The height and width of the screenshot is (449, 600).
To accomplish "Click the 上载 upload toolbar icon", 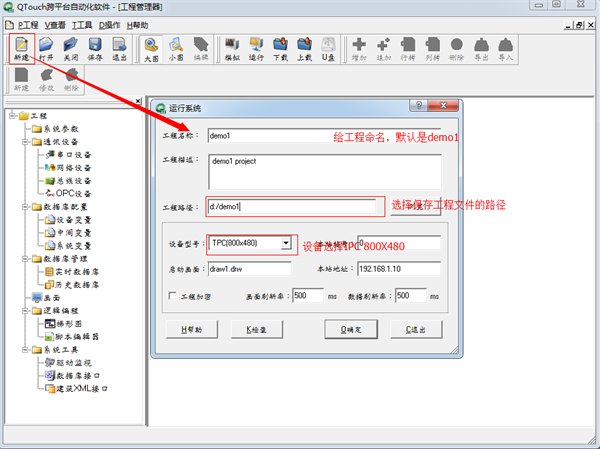I will [303, 48].
